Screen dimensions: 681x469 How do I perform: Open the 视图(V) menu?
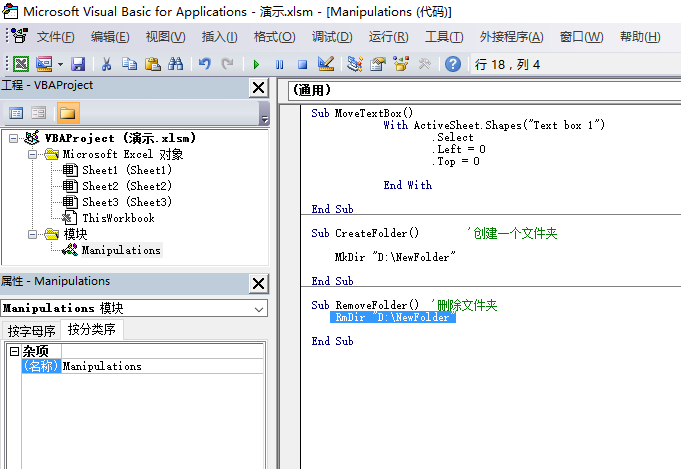pyautogui.click(x=165, y=37)
